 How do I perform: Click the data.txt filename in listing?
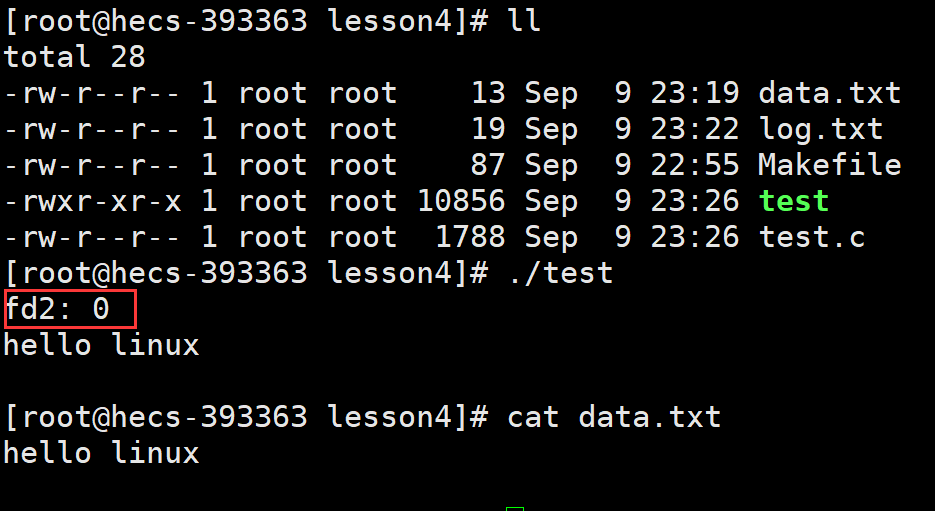click(829, 94)
